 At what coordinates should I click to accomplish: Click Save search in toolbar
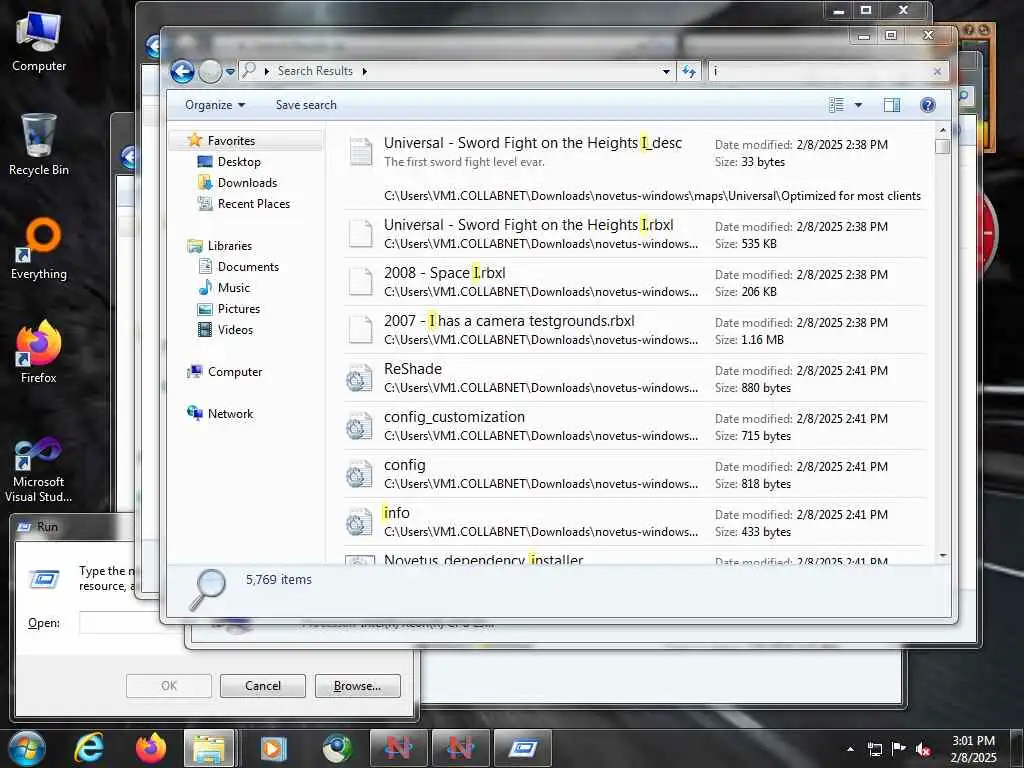pyautogui.click(x=306, y=105)
